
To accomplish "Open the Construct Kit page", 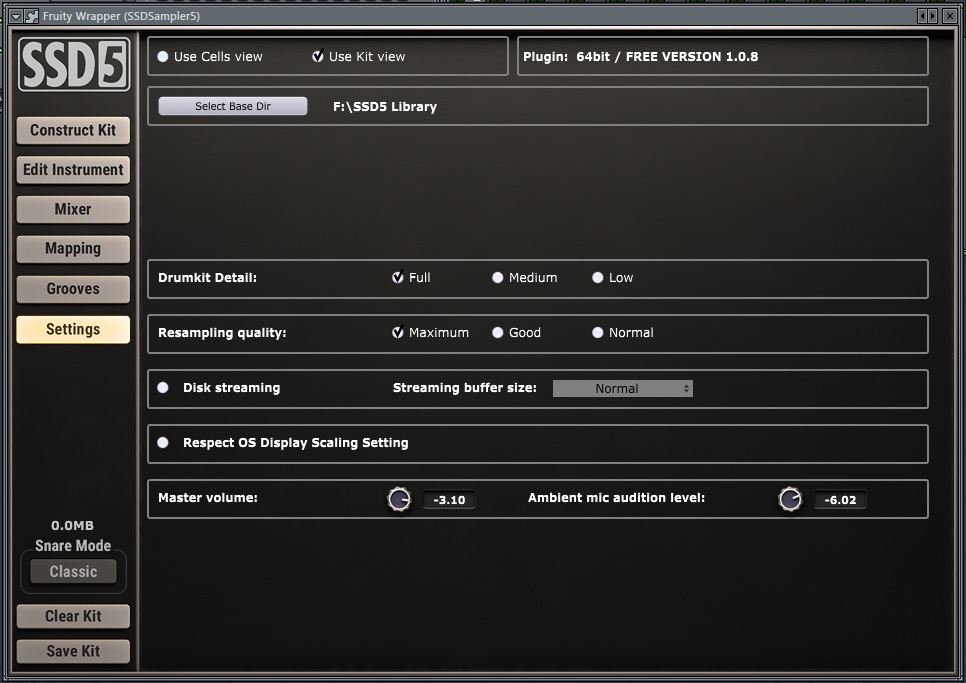I will click(x=73, y=131).
